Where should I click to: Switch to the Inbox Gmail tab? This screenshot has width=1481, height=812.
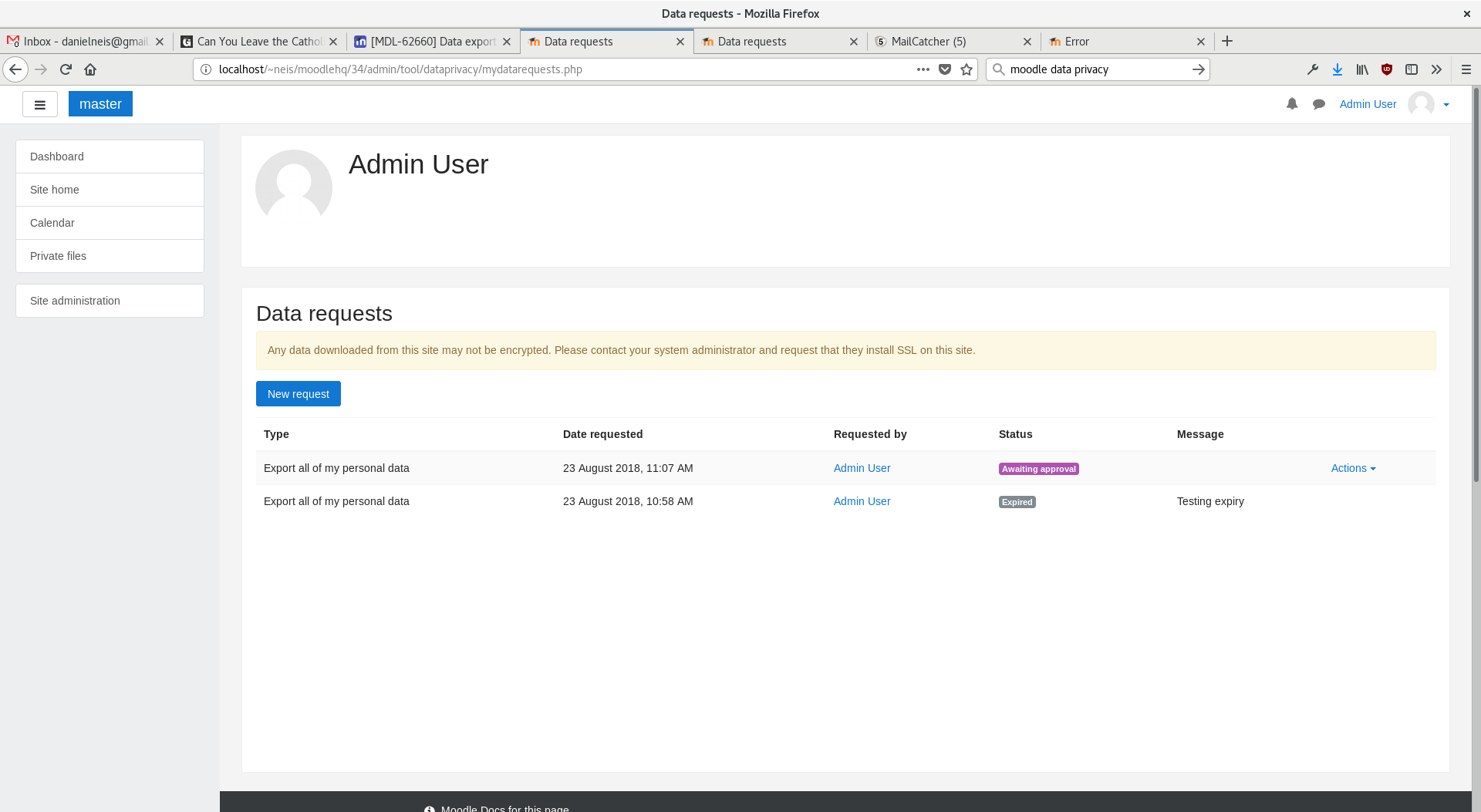[x=86, y=42]
